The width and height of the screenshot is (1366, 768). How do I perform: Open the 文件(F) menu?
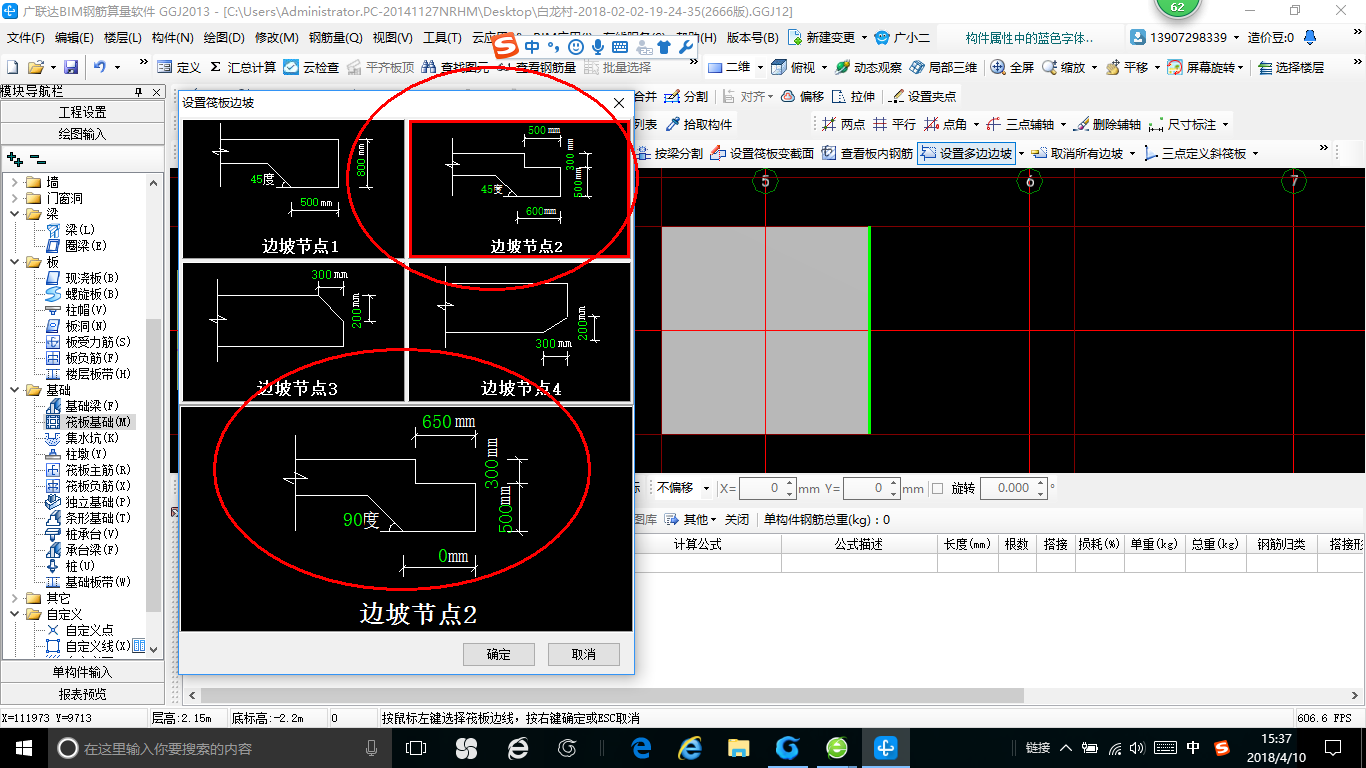[x=26, y=38]
